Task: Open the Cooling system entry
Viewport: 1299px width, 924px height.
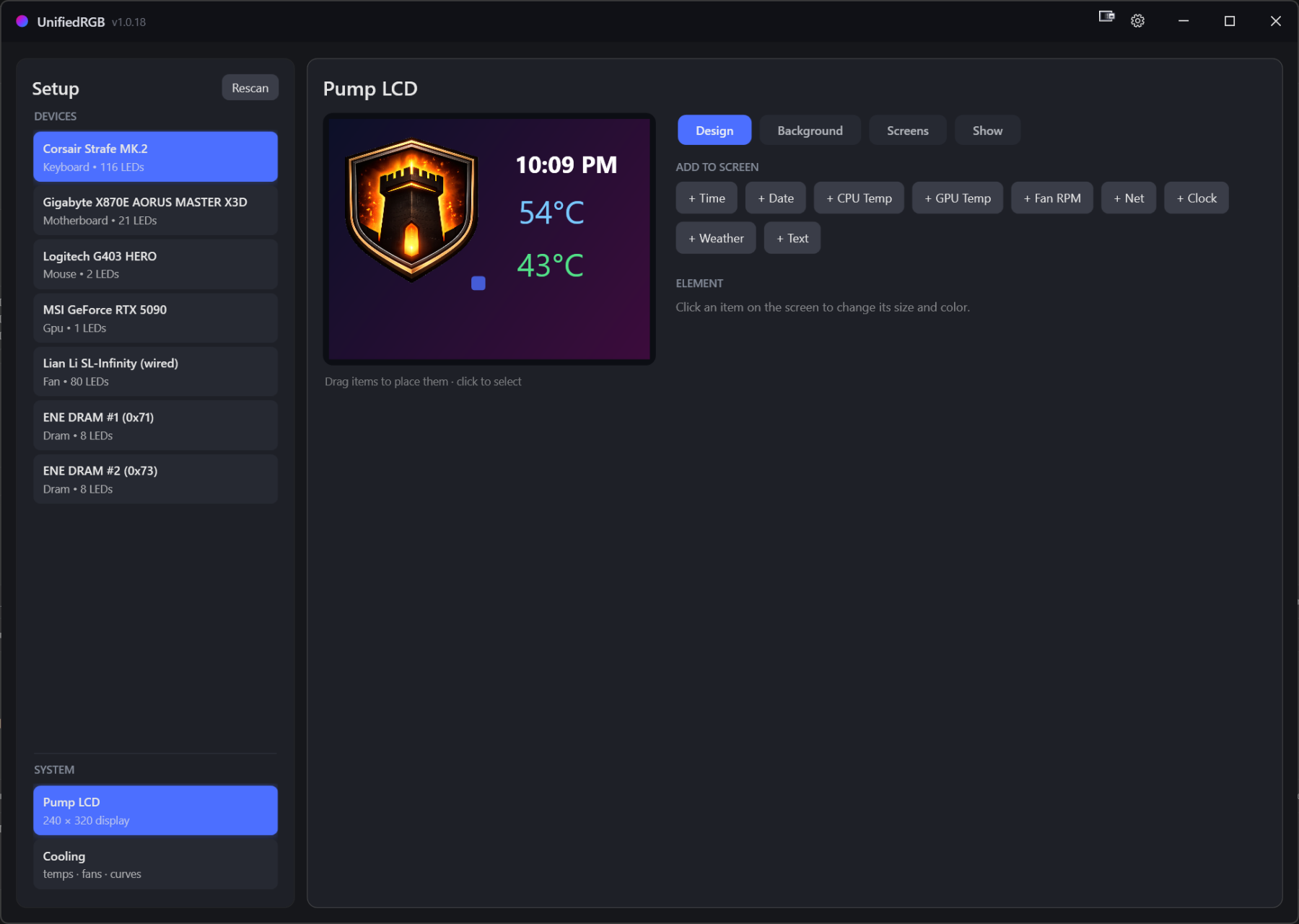Action: tap(155, 865)
